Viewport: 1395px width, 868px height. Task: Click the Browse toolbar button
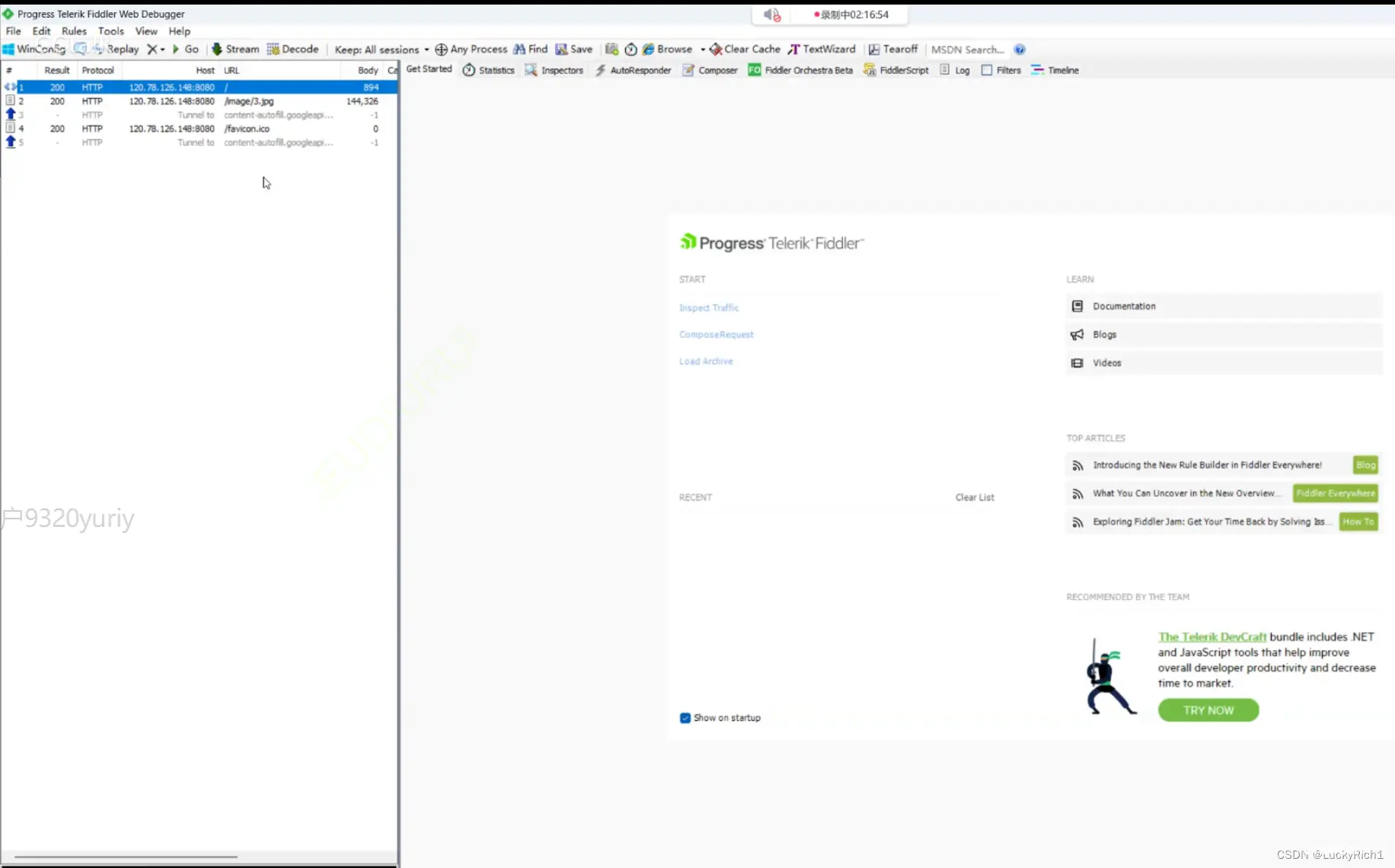pyautogui.click(x=668, y=49)
